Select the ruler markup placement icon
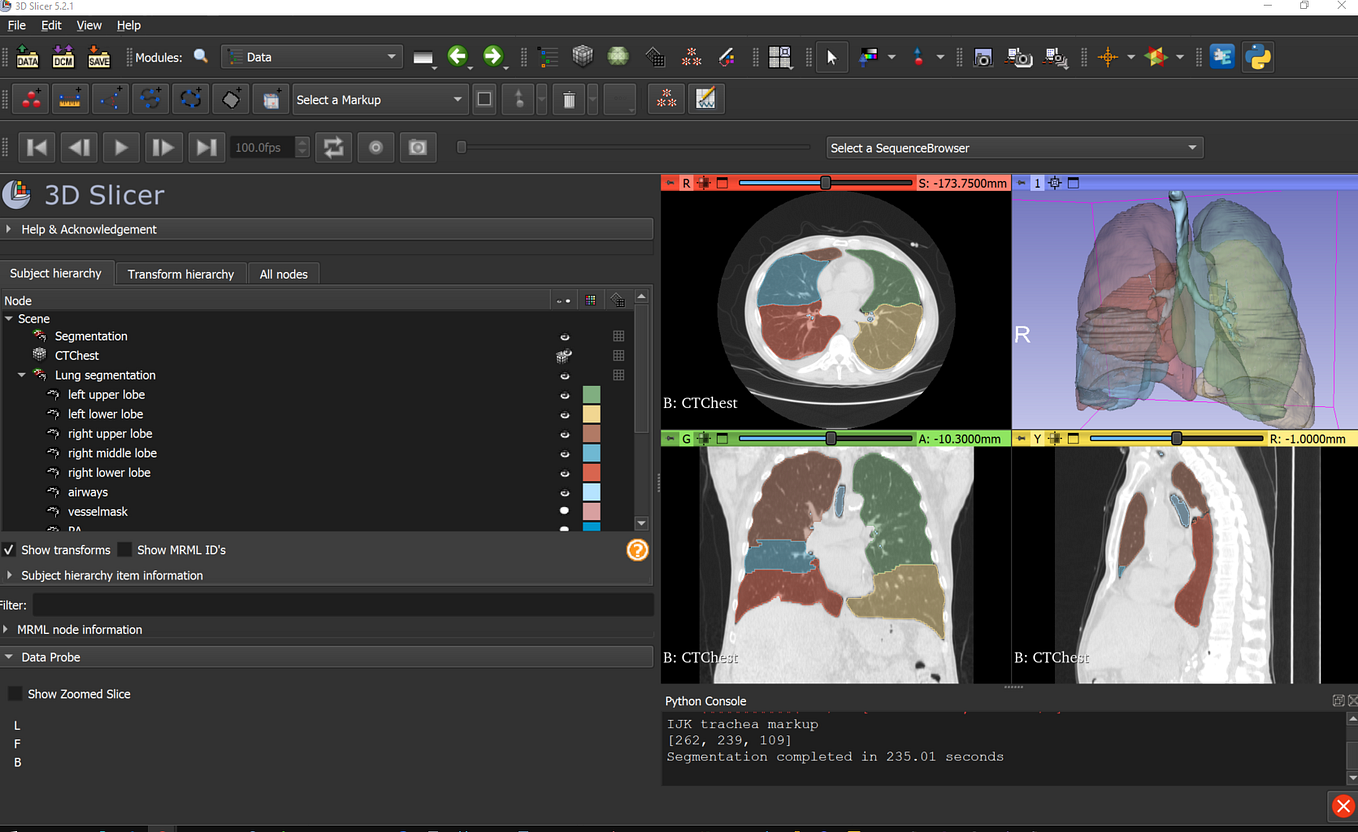Screen dimensions: 1358x832 [70, 99]
